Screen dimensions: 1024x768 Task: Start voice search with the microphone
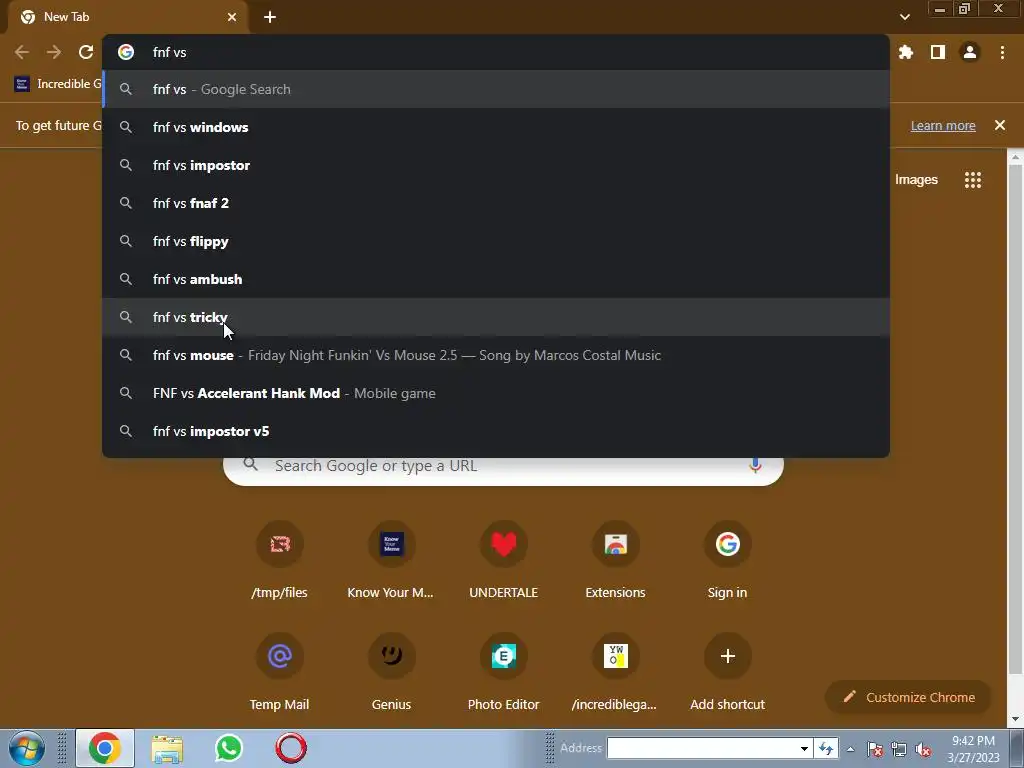(x=755, y=465)
